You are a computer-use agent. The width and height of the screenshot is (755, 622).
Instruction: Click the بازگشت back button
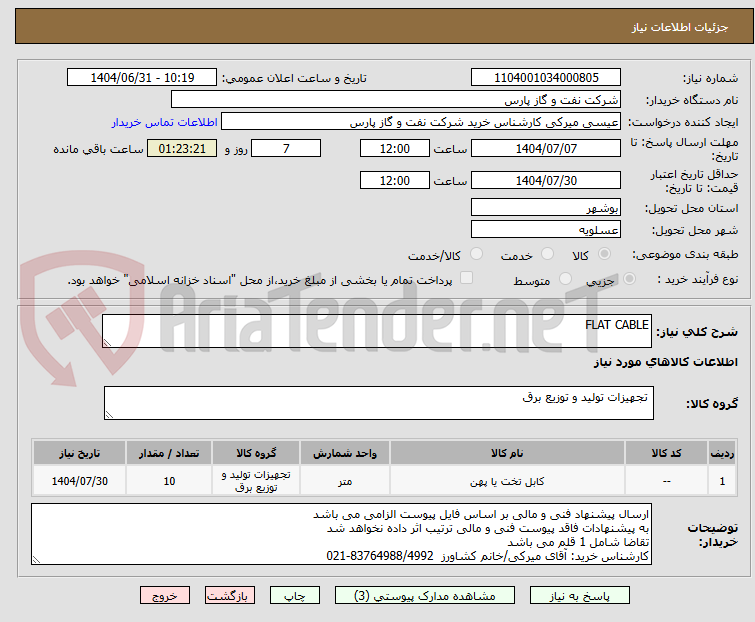229,596
